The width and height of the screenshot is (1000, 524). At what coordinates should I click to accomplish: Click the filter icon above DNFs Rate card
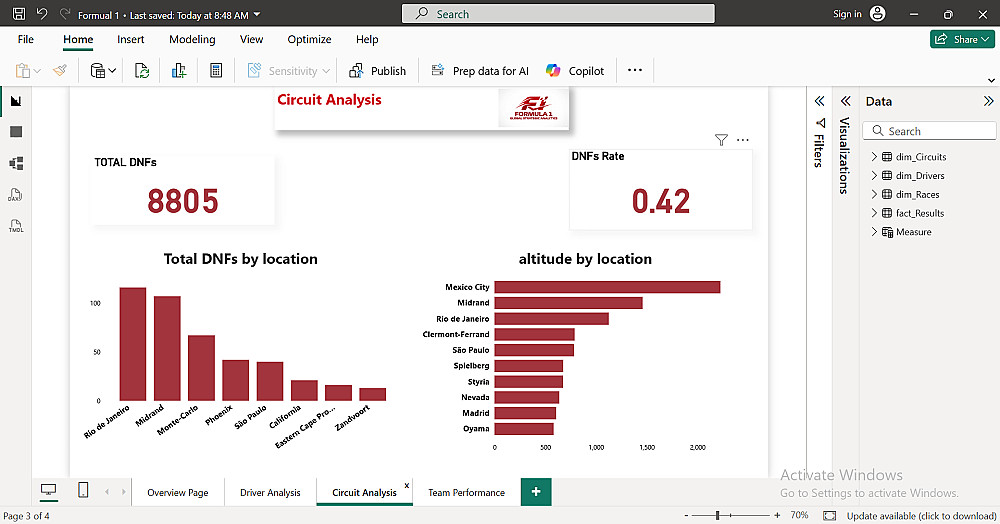[x=721, y=140]
